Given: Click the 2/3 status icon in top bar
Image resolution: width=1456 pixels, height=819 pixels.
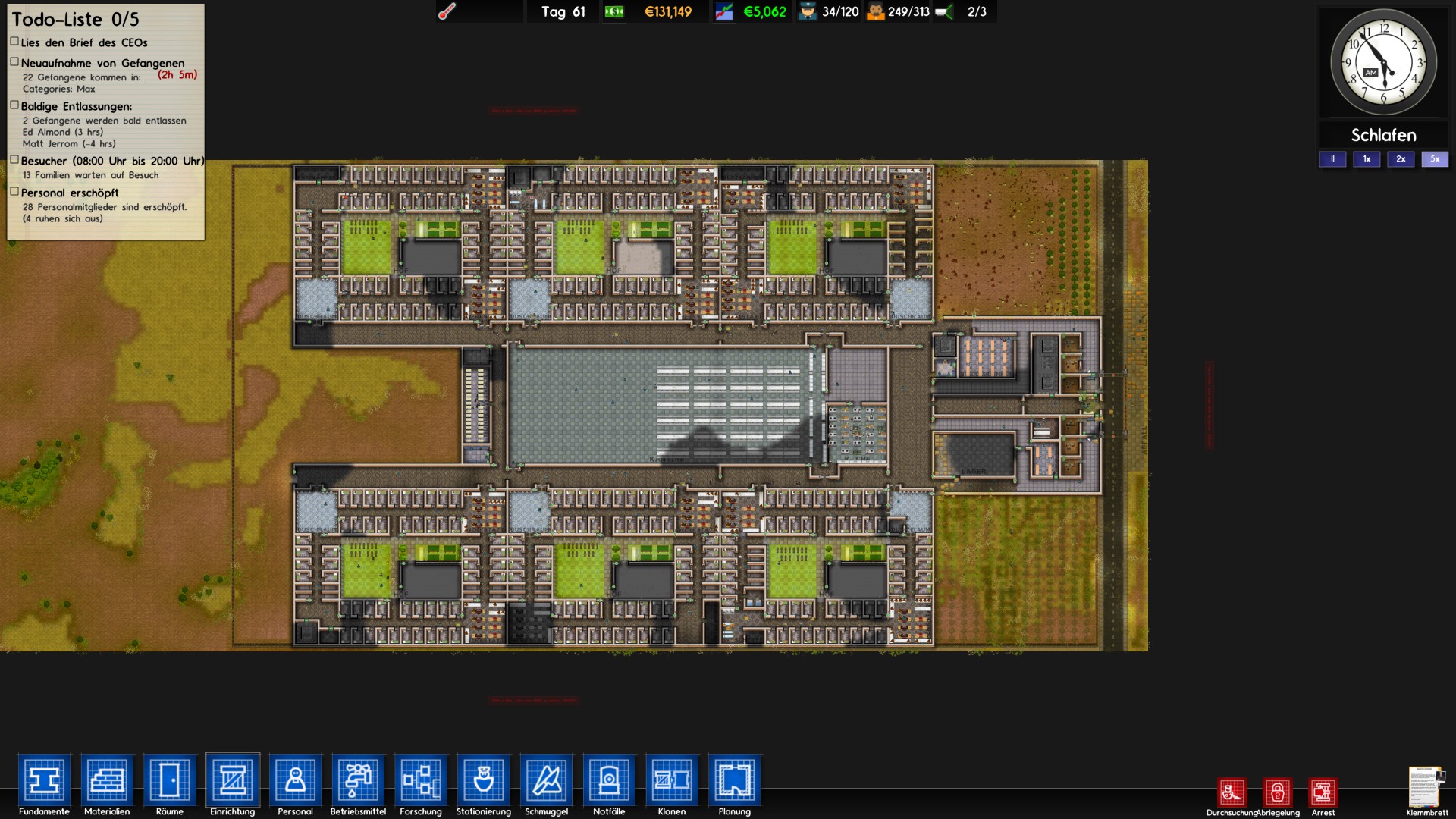Looking at the screenshot, I should pos(944,11).
